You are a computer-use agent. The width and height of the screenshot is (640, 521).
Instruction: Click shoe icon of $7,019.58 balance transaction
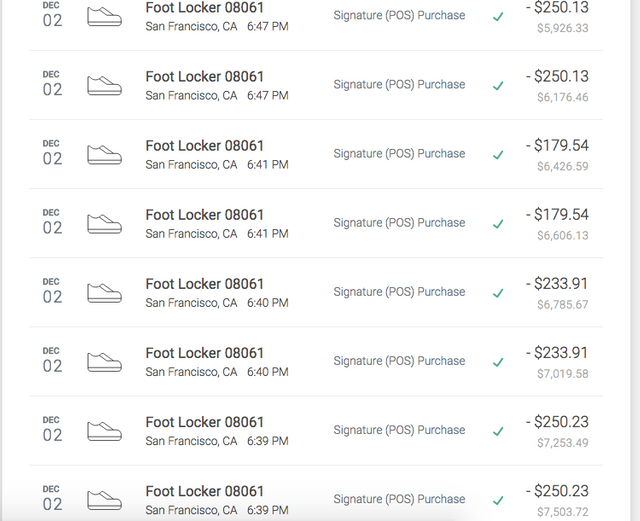coord(104,362)
